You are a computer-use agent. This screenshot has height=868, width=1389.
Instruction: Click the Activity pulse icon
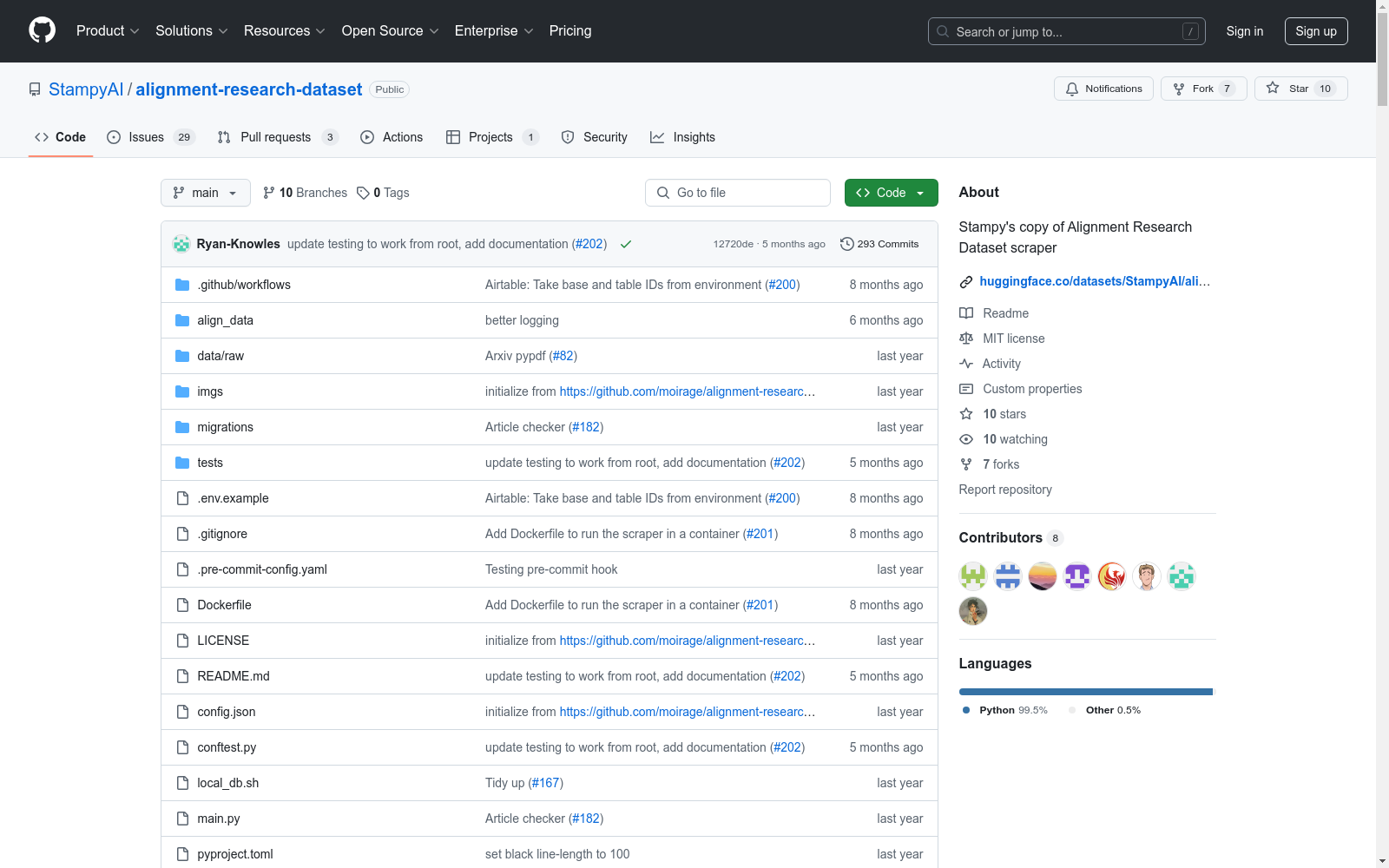(966, 364)
